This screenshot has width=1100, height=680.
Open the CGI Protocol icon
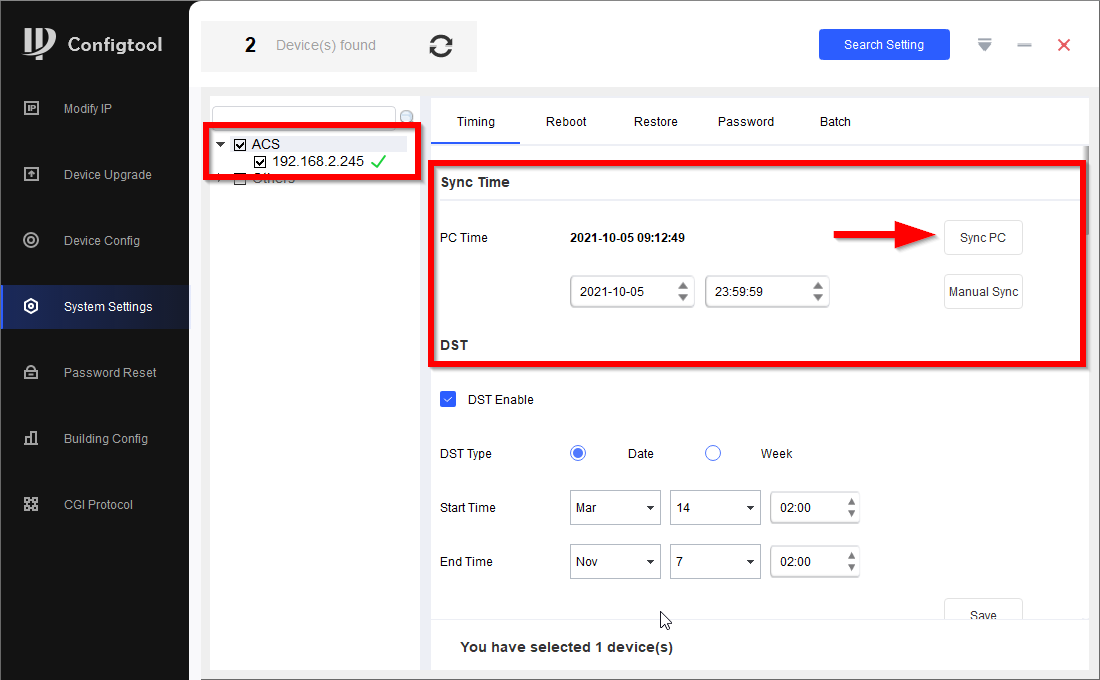tap(32, 504)
